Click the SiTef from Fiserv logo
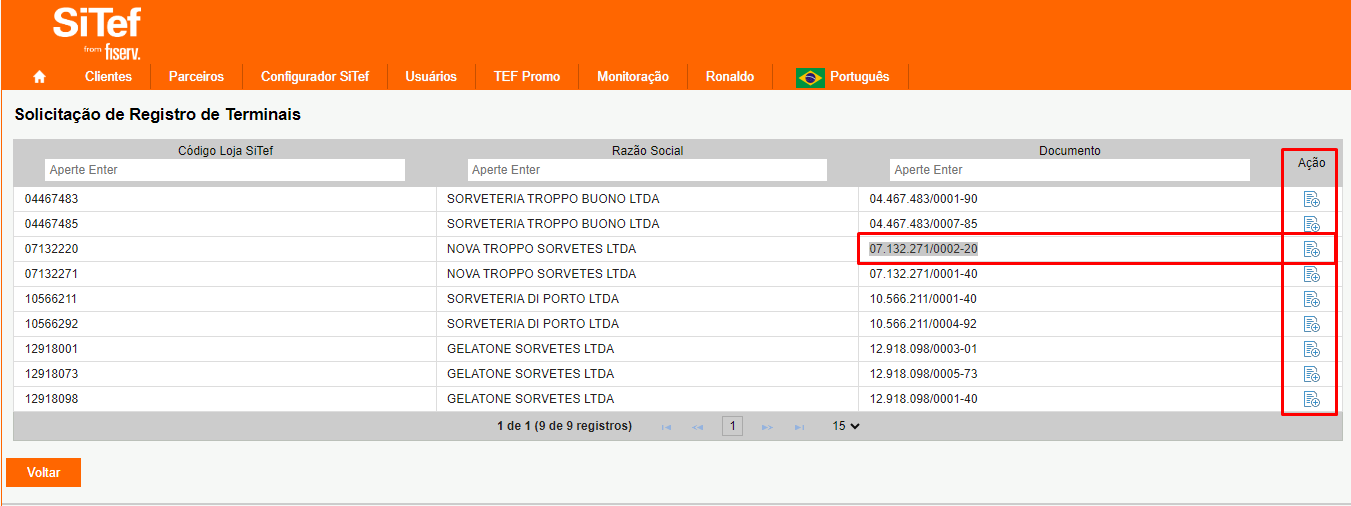 [x=97, y=32]
